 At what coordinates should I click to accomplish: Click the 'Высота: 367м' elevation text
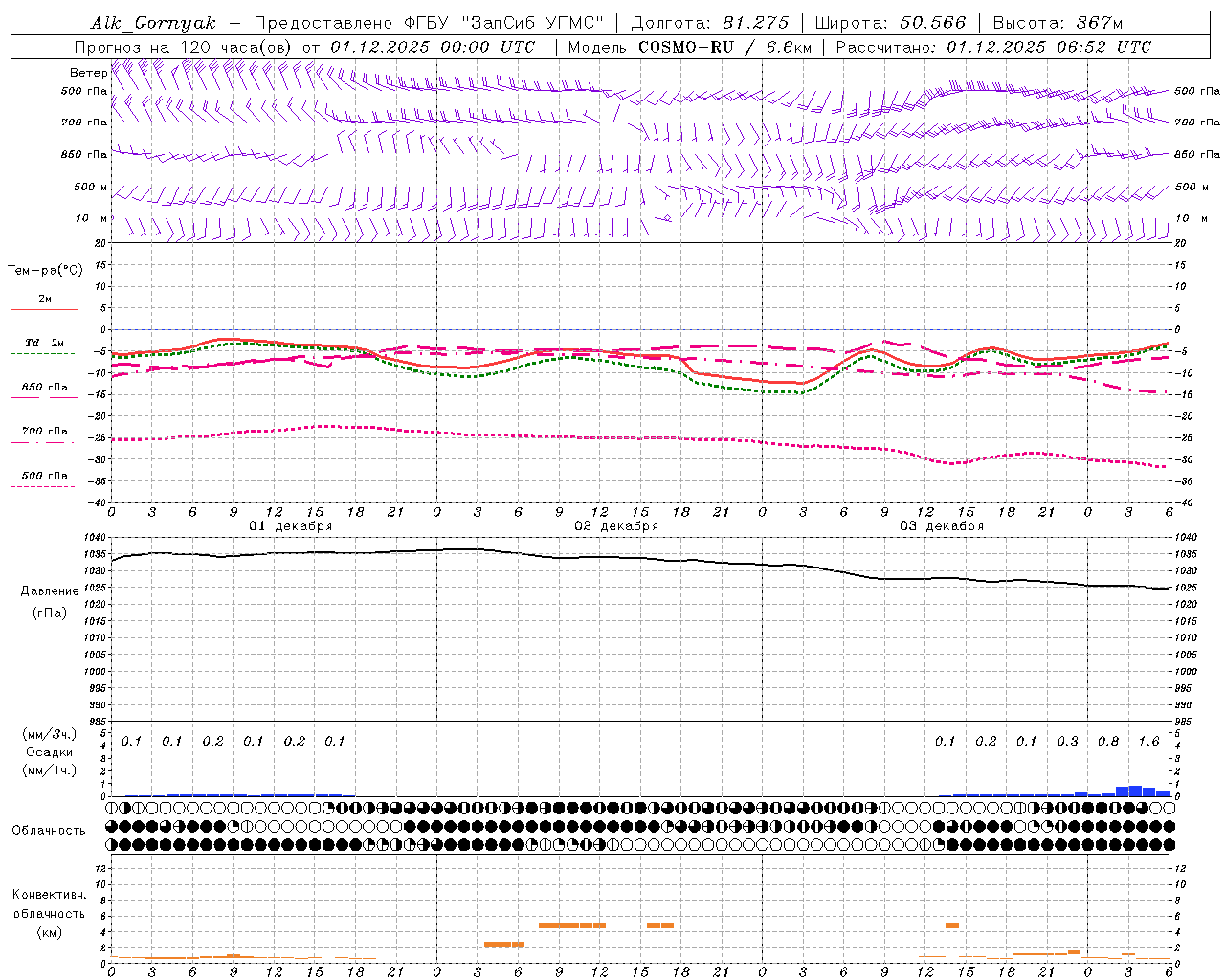tap(1058, 23)
